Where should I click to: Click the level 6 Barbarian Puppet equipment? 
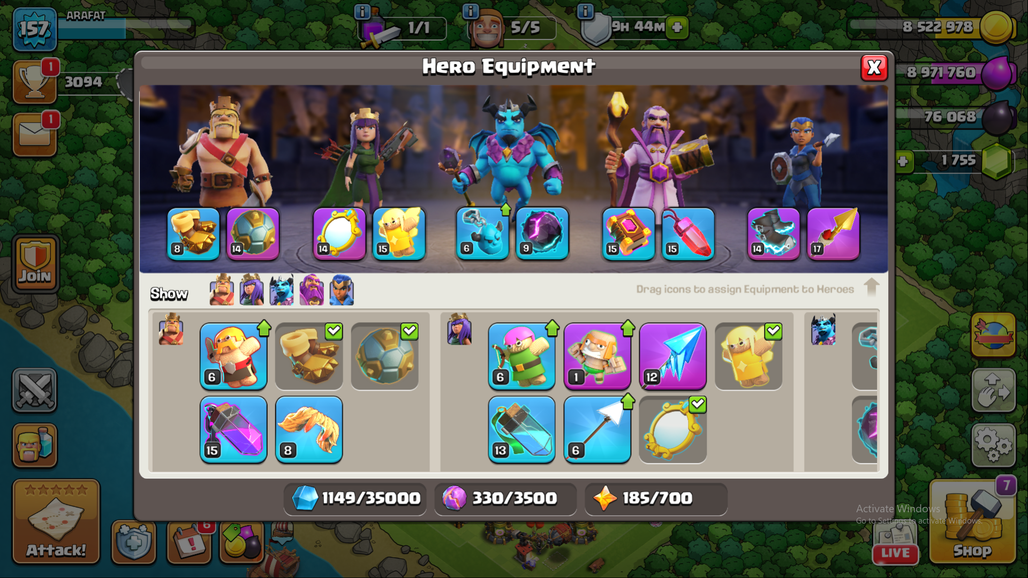pos(233,356)
